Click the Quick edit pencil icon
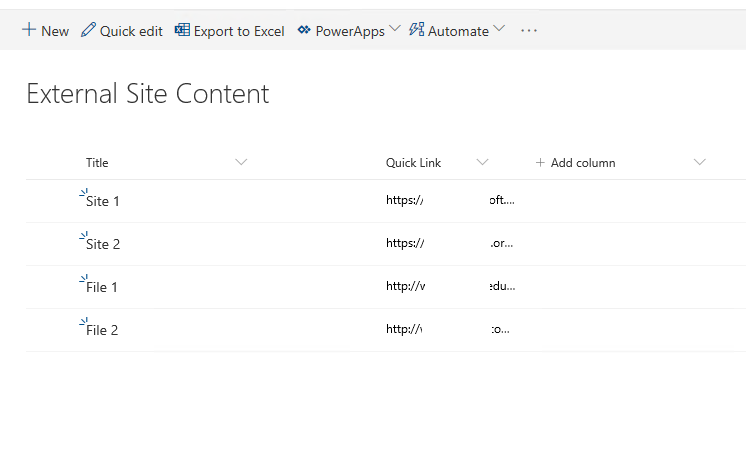Screen dimensions: 746x453 [88, 30]
